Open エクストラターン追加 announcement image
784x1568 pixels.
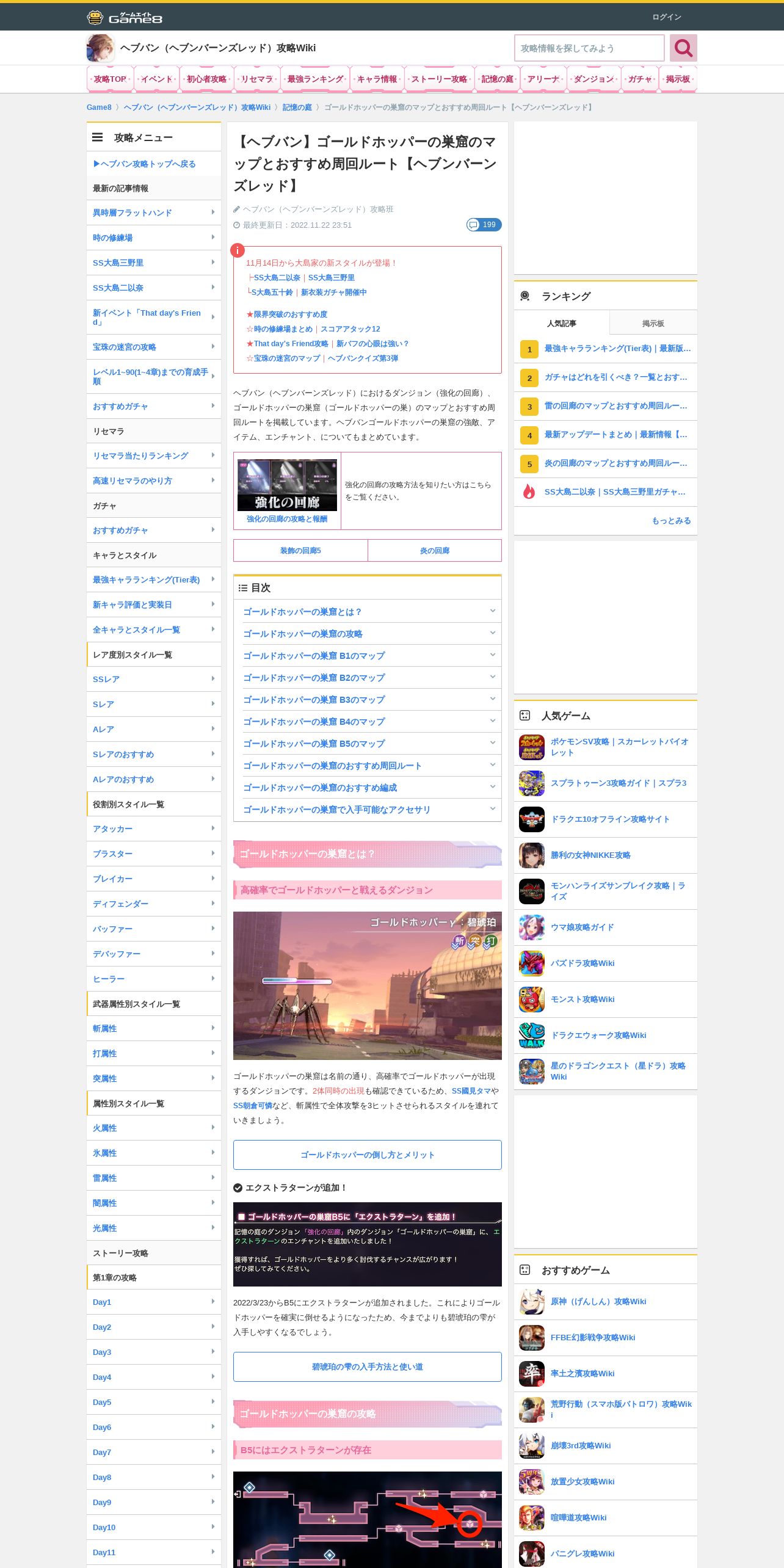pos(368,1244)
